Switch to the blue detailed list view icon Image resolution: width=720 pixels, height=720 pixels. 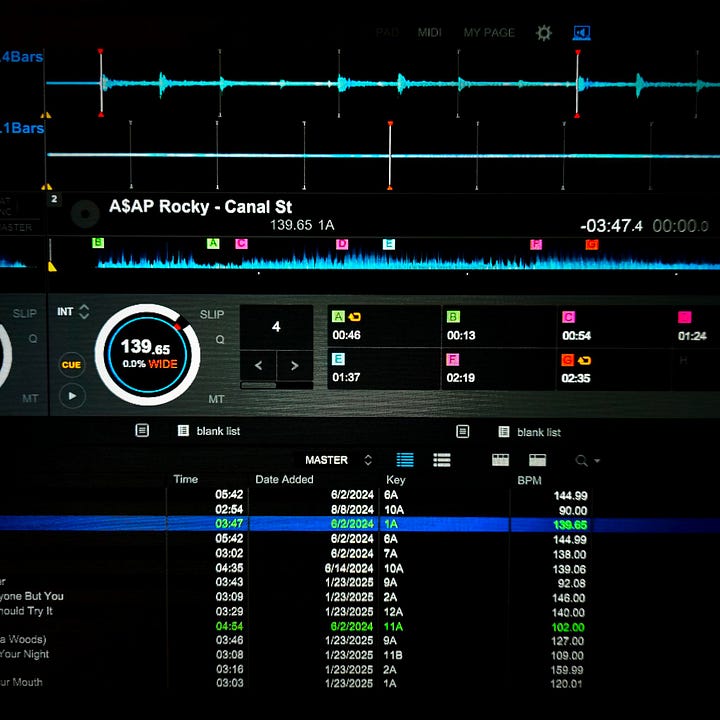(x=405, y=460)
